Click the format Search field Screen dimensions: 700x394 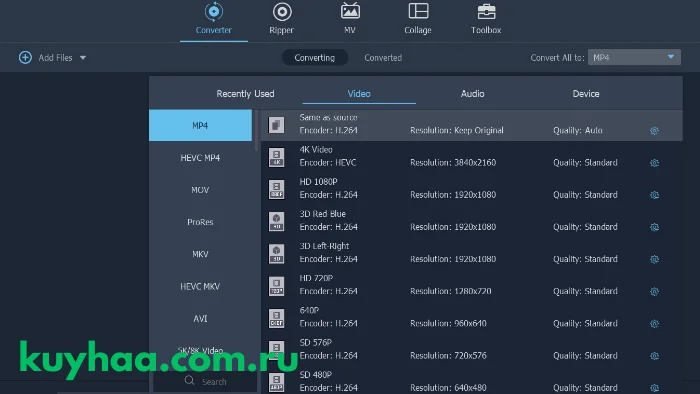[x=205, y=382]
